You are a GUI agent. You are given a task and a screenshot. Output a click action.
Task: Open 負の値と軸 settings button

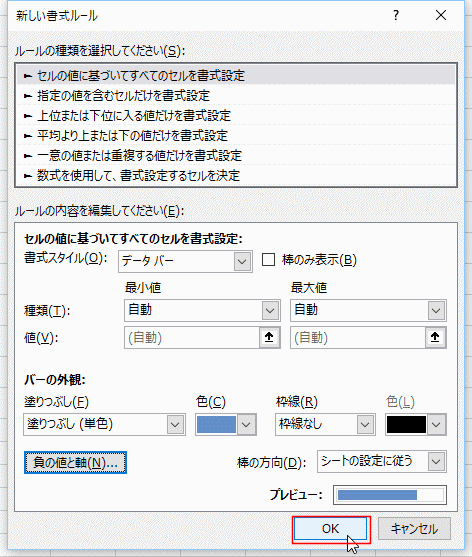75,463
